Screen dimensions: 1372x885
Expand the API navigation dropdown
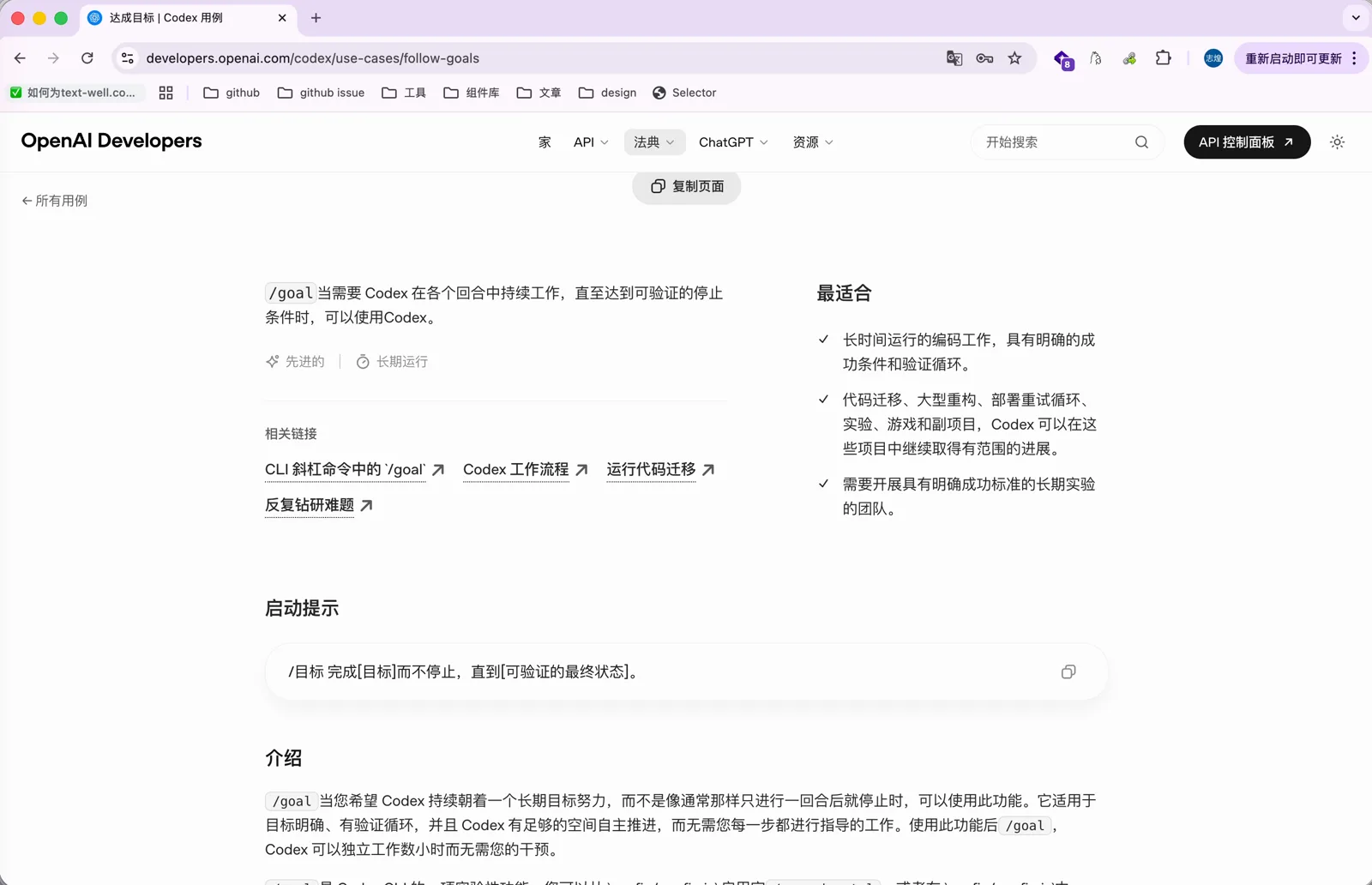point(591,142)
